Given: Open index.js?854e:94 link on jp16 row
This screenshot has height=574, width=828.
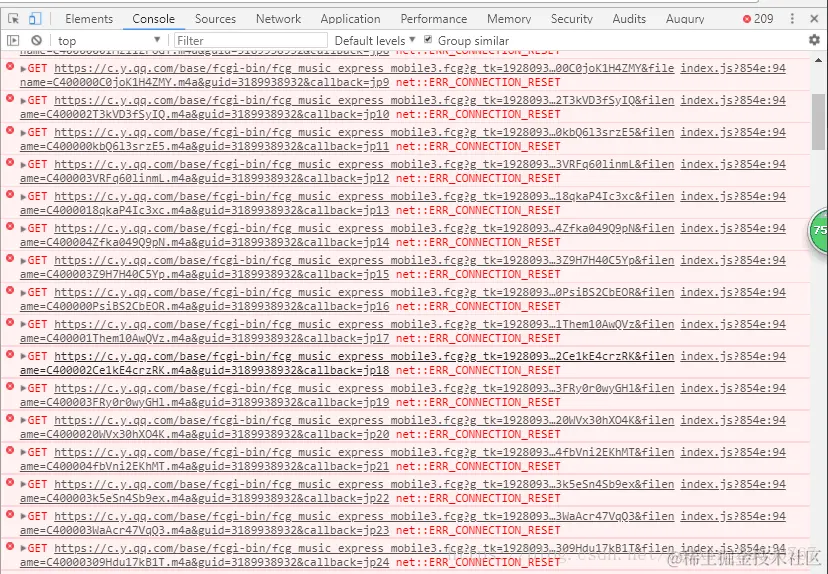Looking at the screenshot, I should click(732, 292).
